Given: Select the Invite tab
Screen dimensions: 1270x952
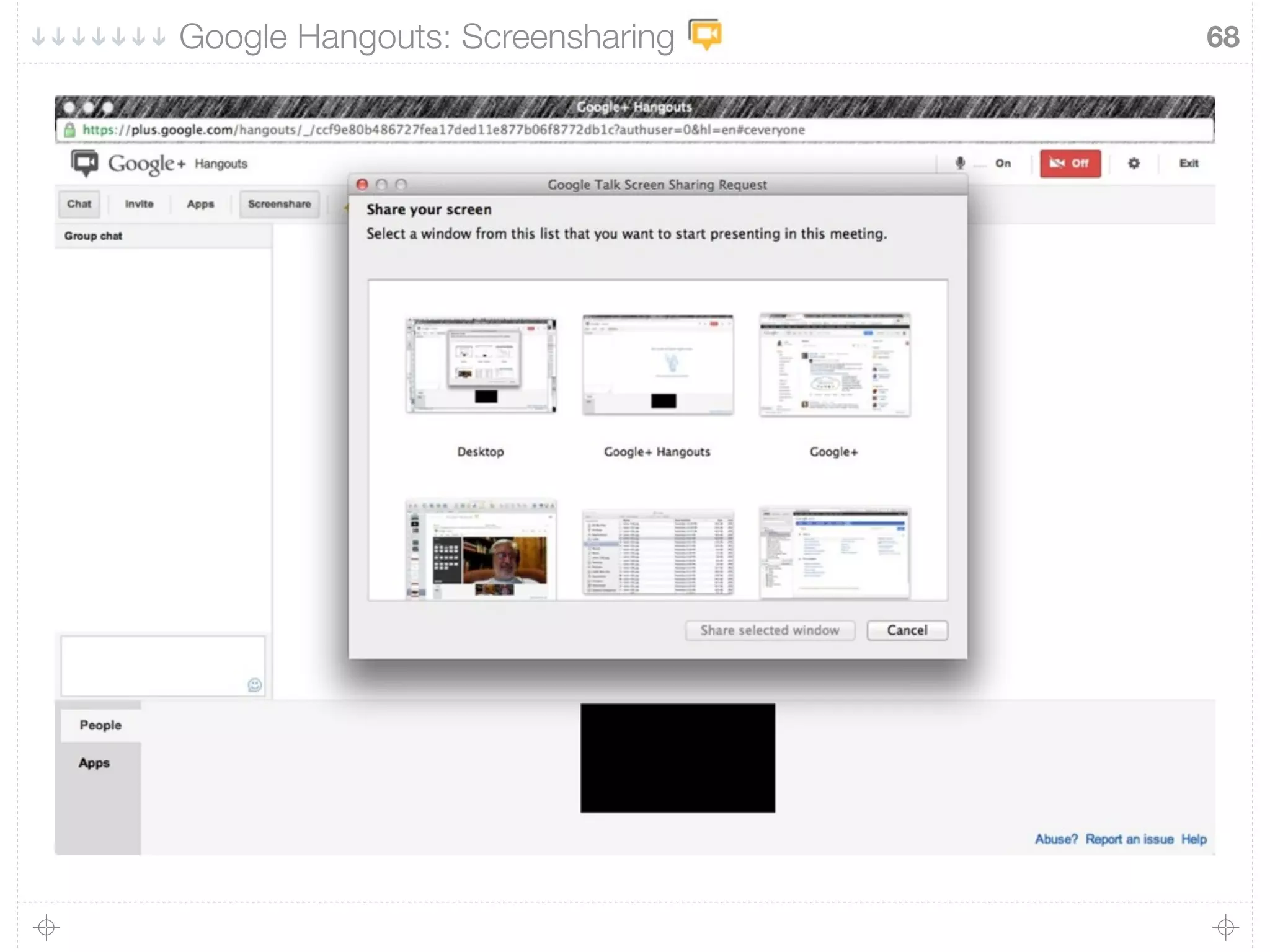Looking at the screenshot, I should (139, 204).
